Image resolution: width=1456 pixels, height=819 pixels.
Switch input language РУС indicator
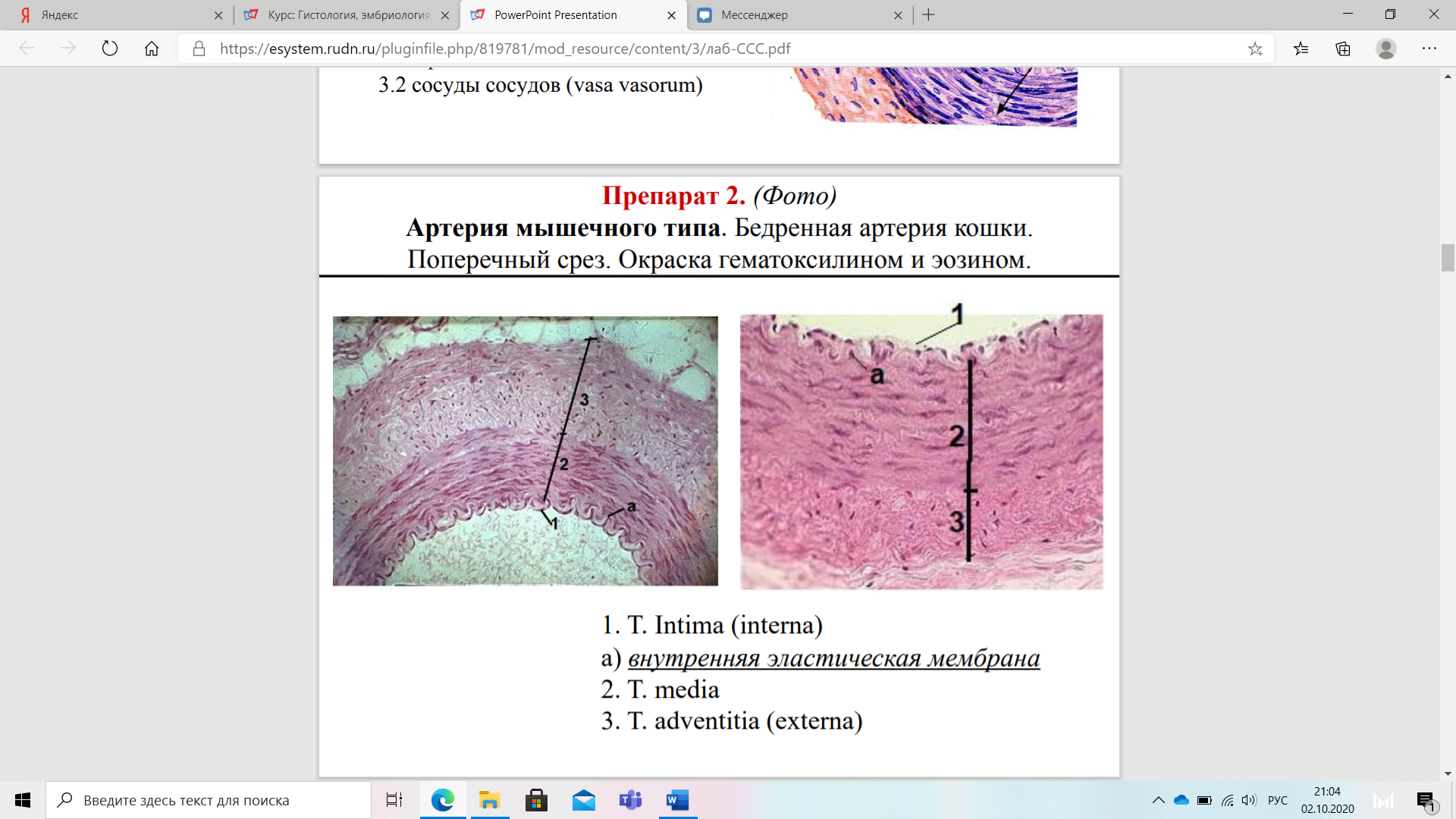tap(1278, 800)
